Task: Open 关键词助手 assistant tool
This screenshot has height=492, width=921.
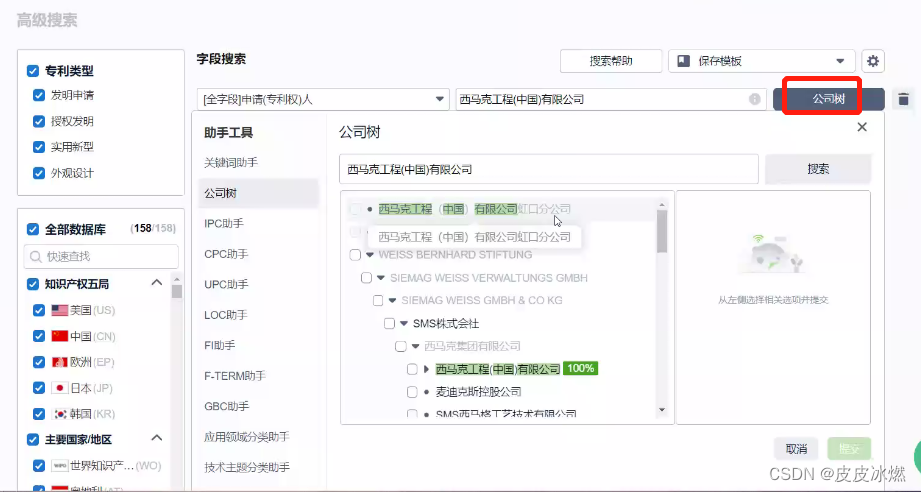Action: point(231,163)
